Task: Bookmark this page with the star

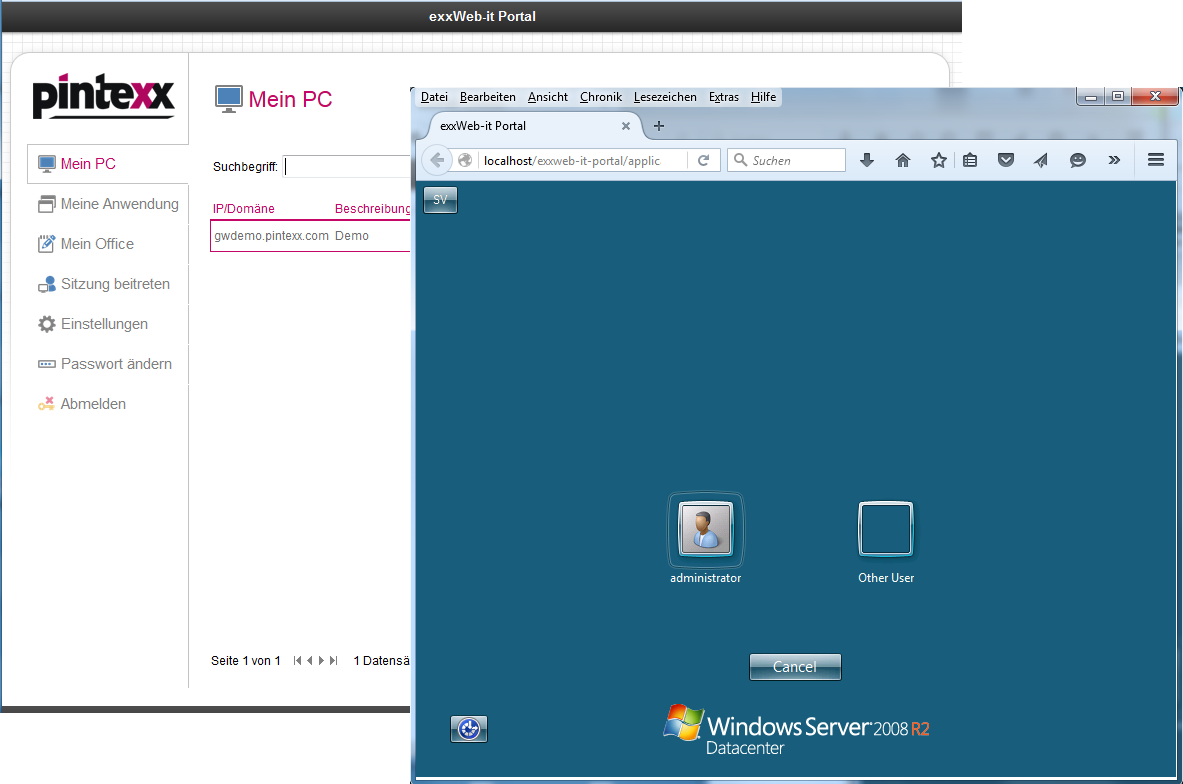Action: [939, 160]
